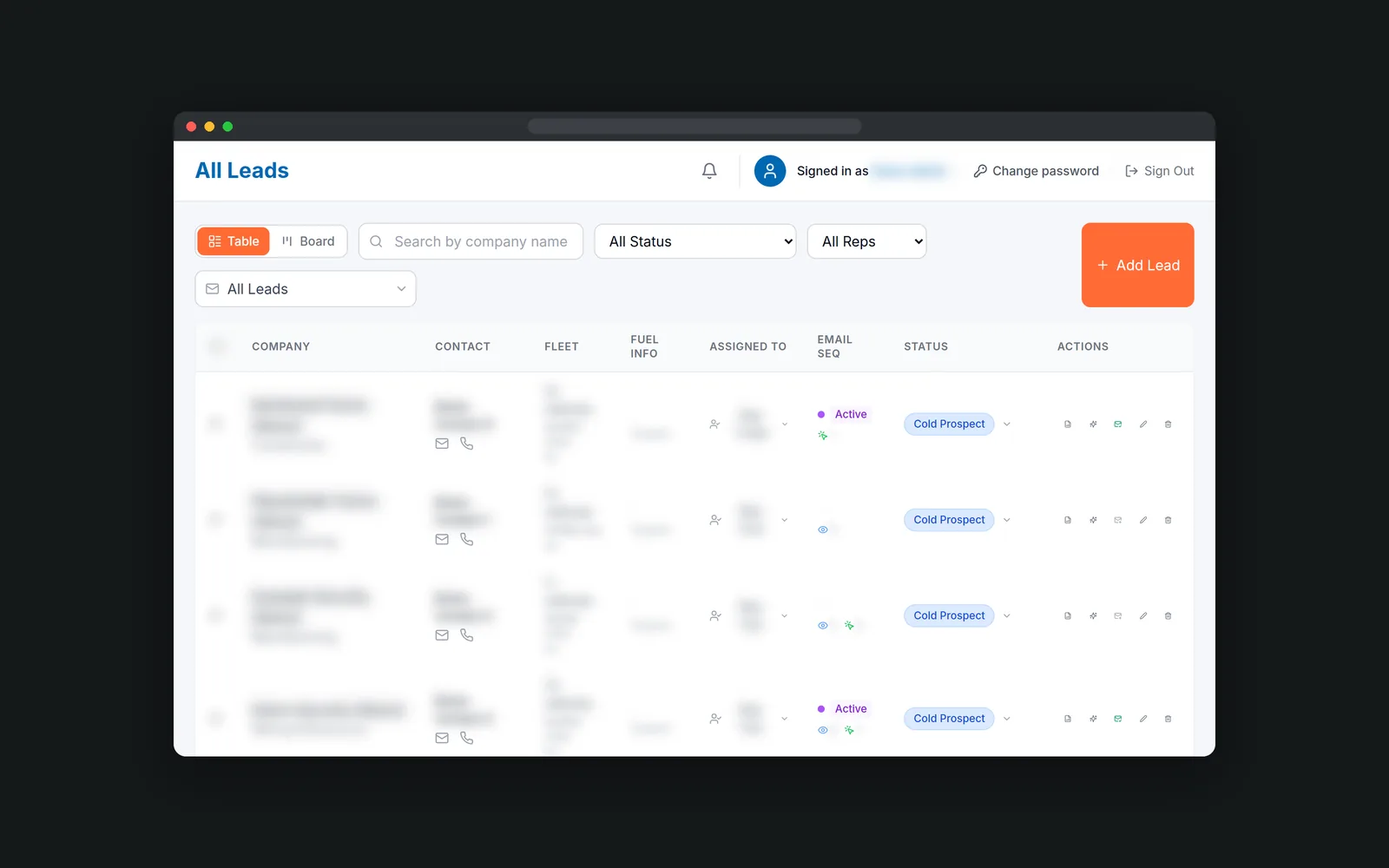Image resolution: width=1389 pixels, height=868 pixels.
Task: Click green email sequence icon in fourth row actions
Action: pyautogui.click(x=1118, y=719)
